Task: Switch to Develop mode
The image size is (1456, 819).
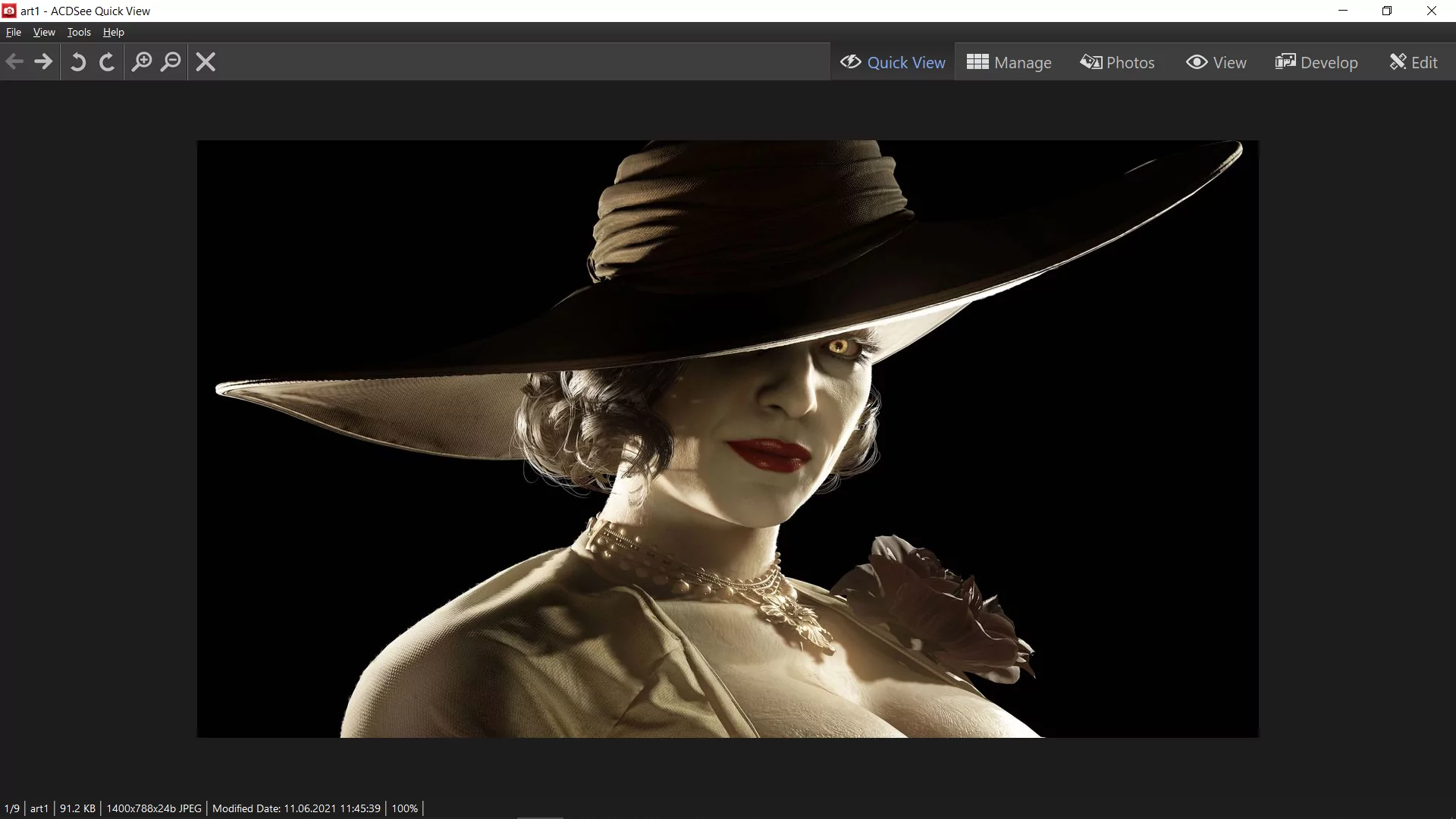Action: (x=1316, y=62)
